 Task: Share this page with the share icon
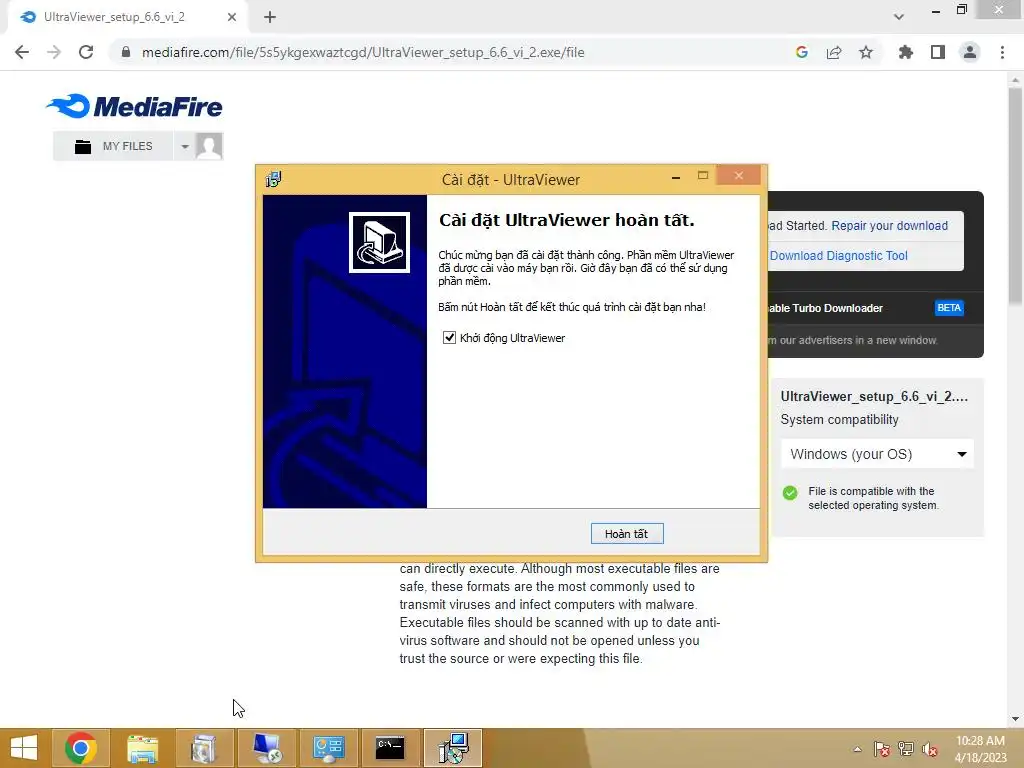tap(834, 52)
